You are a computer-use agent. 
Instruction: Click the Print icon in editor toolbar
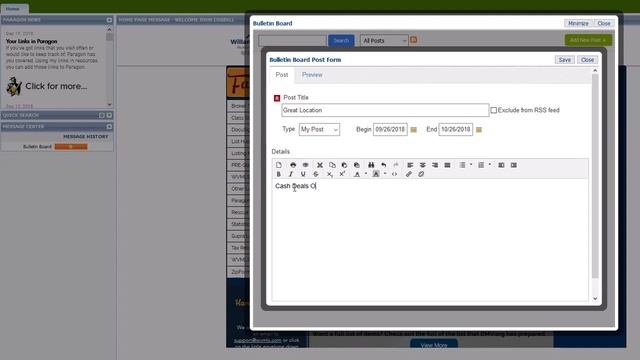(293, 165)
